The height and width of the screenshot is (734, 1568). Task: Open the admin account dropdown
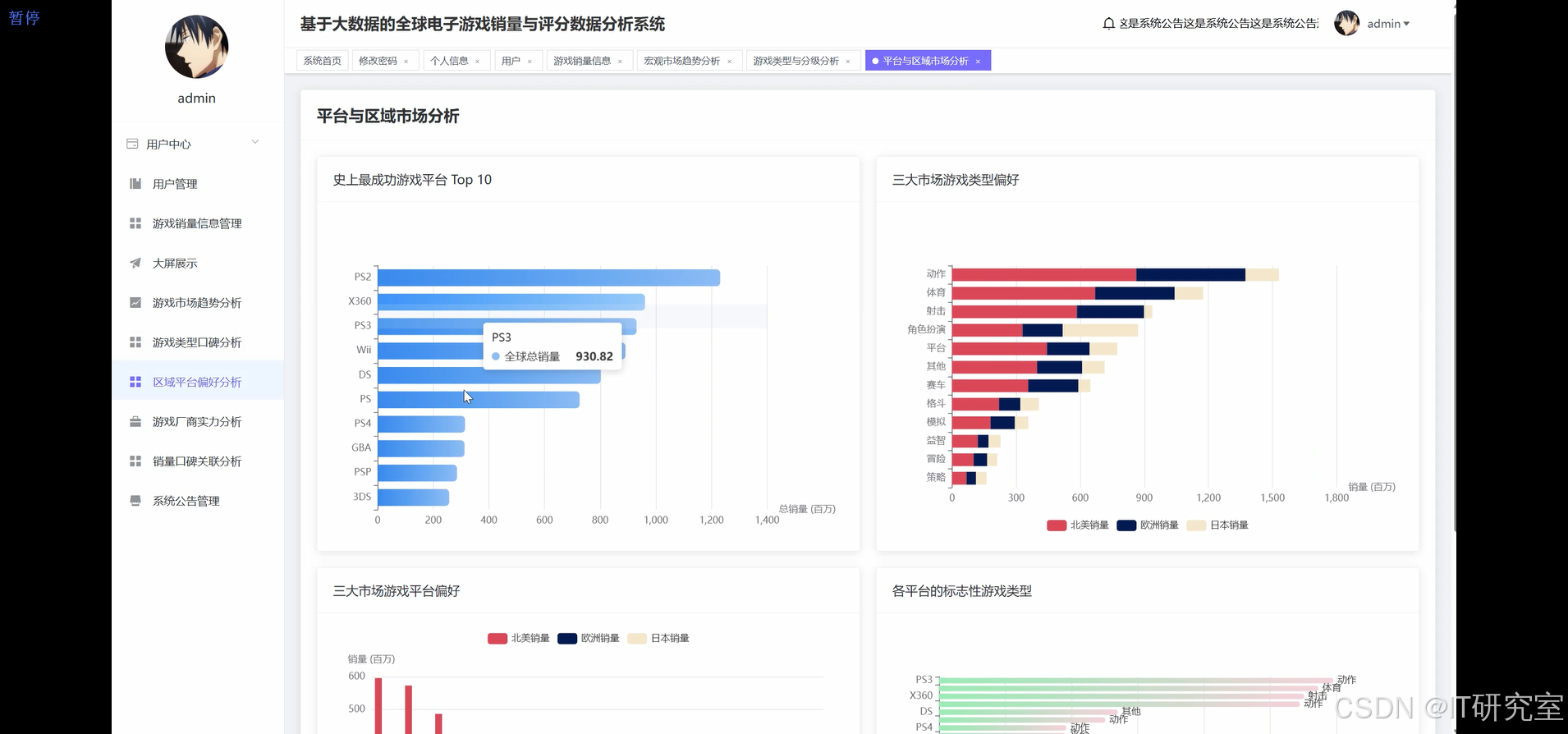1388,24
